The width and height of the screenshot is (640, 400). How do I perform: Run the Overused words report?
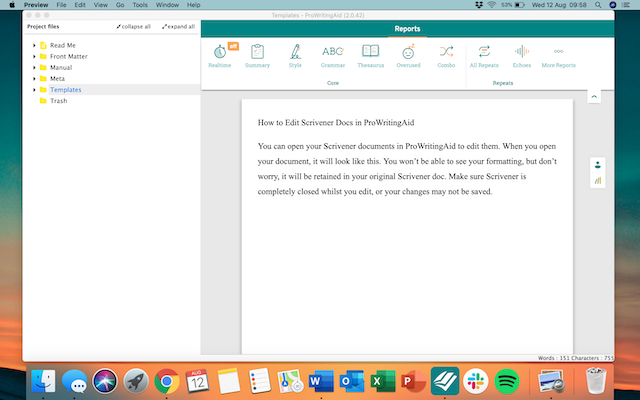click(x=408, y=56)
